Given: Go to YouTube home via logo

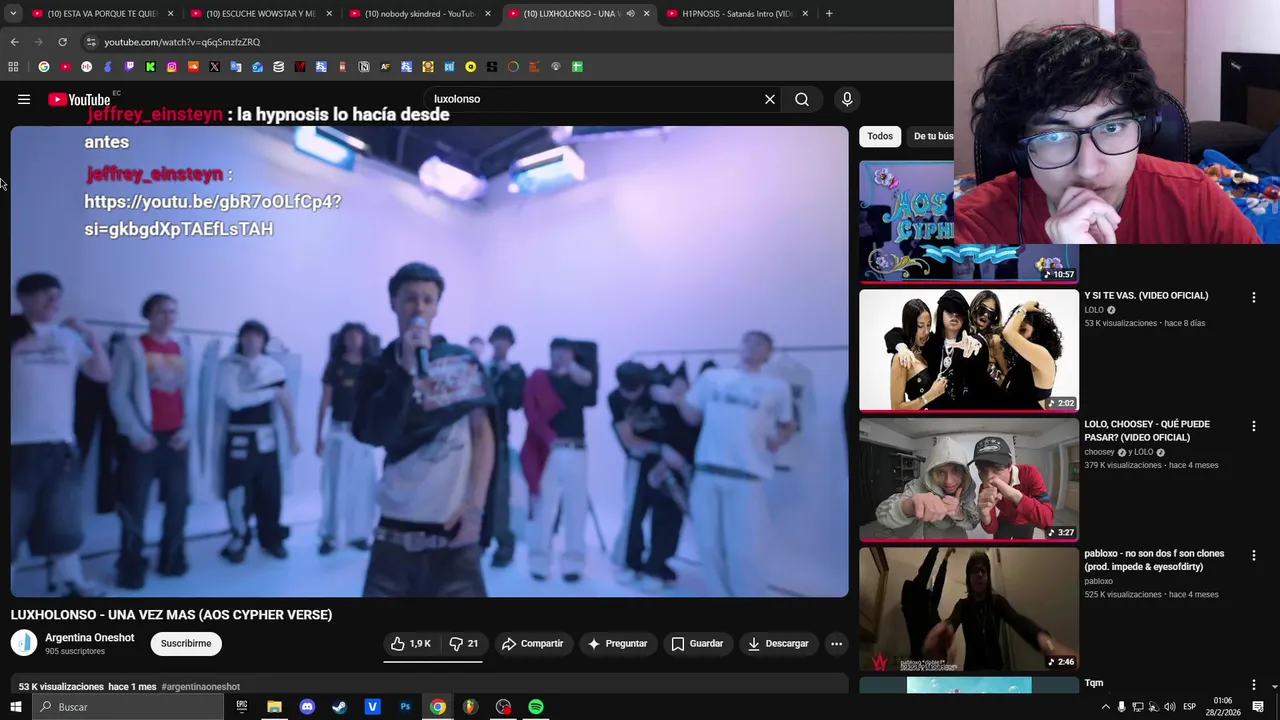Looking at the screenshot, I should coord(79,99).
